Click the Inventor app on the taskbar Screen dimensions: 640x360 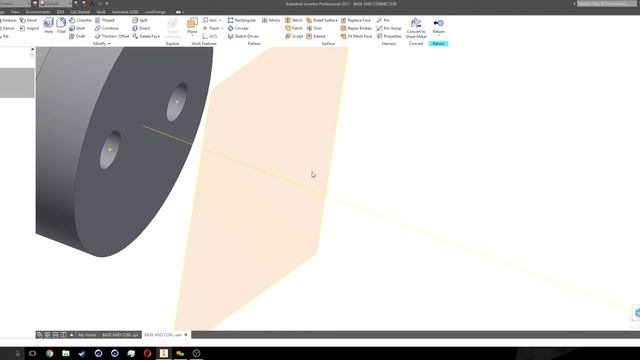(x=164, y=353)
